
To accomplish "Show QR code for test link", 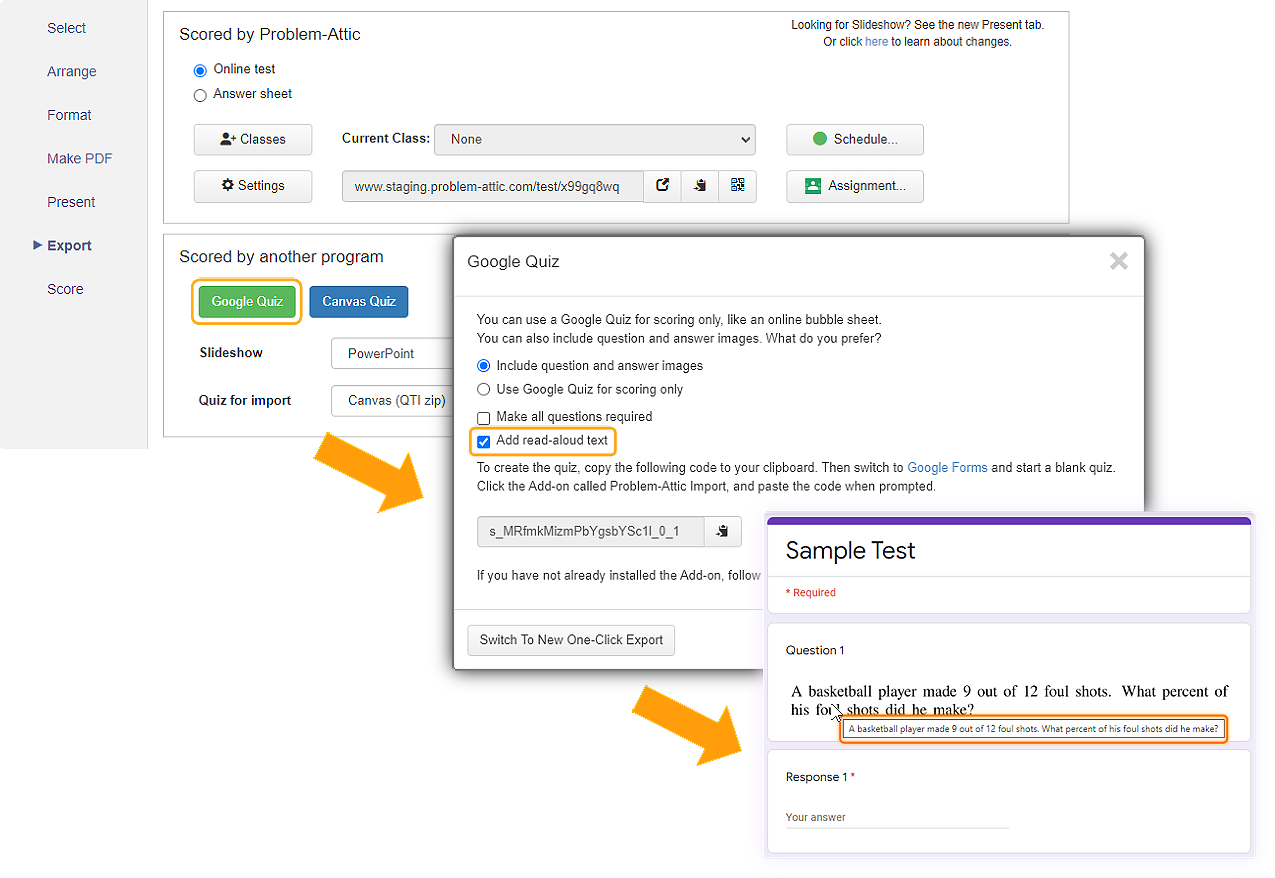I will (738, 186).
